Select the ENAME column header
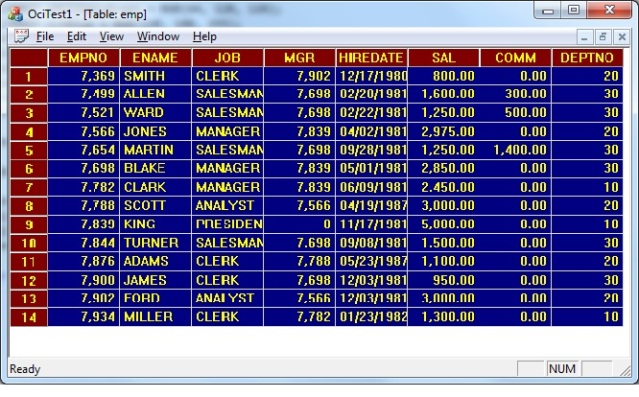Screen dimensions: 639x397 (x=155, y=57)
